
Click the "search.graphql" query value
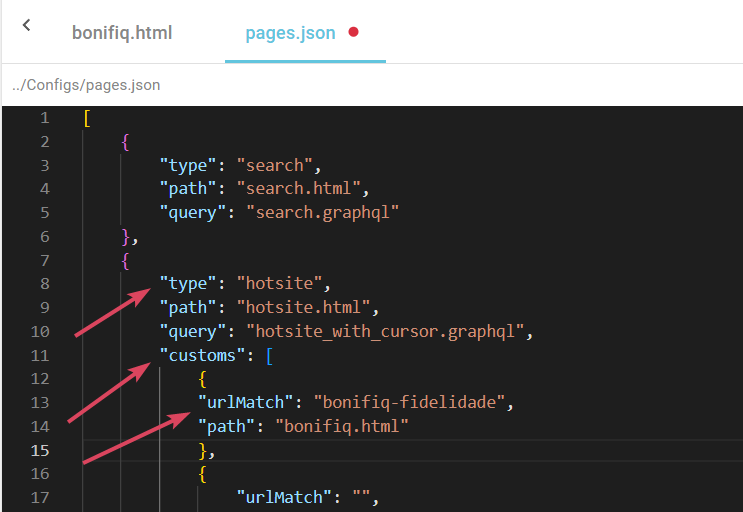(322, 212)
